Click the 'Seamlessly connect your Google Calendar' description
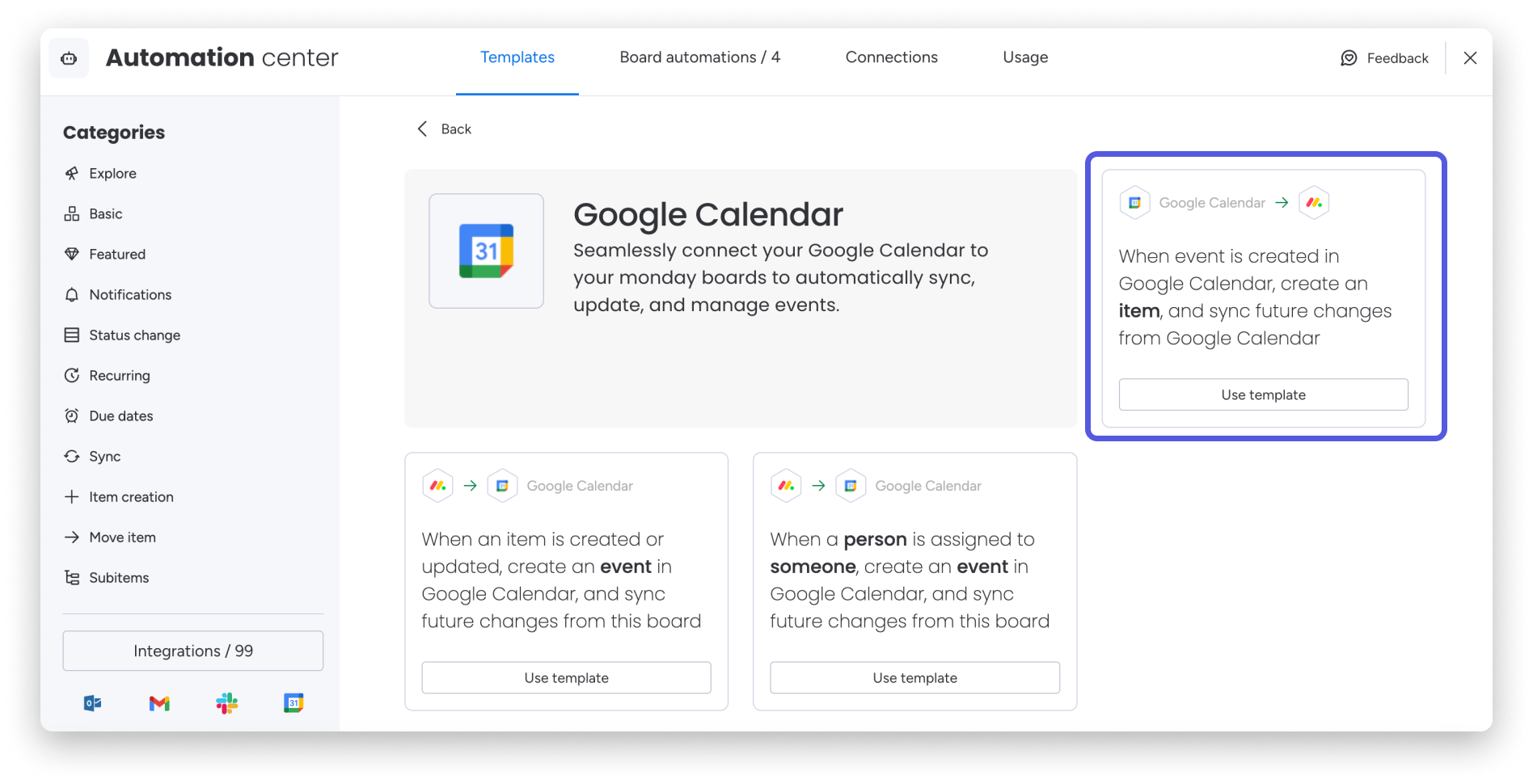1533x784 pixels. click(x=780, y=277)
